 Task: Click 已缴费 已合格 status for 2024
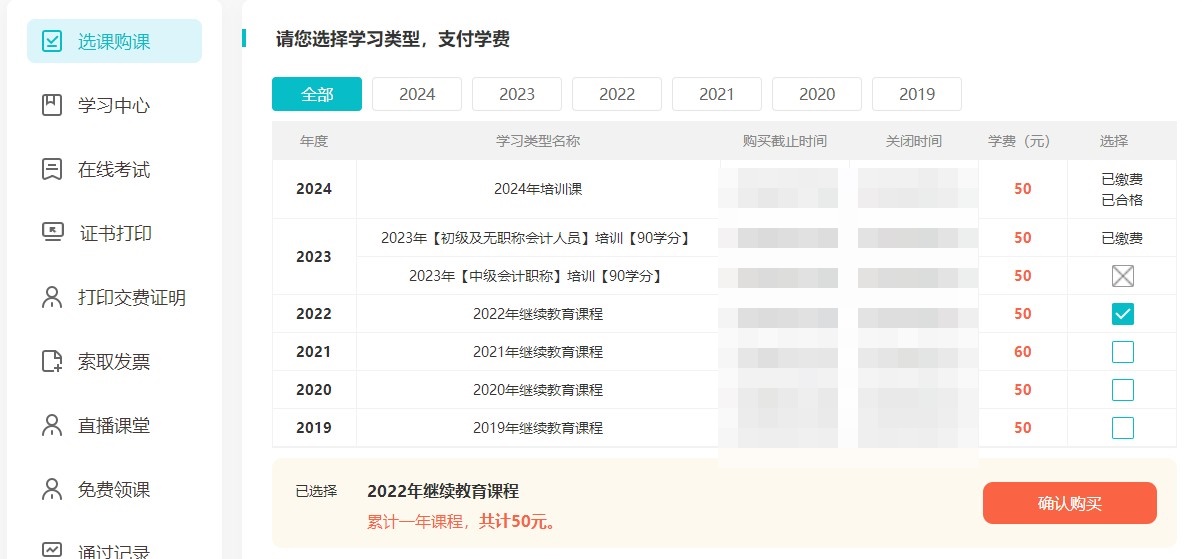1122,189
